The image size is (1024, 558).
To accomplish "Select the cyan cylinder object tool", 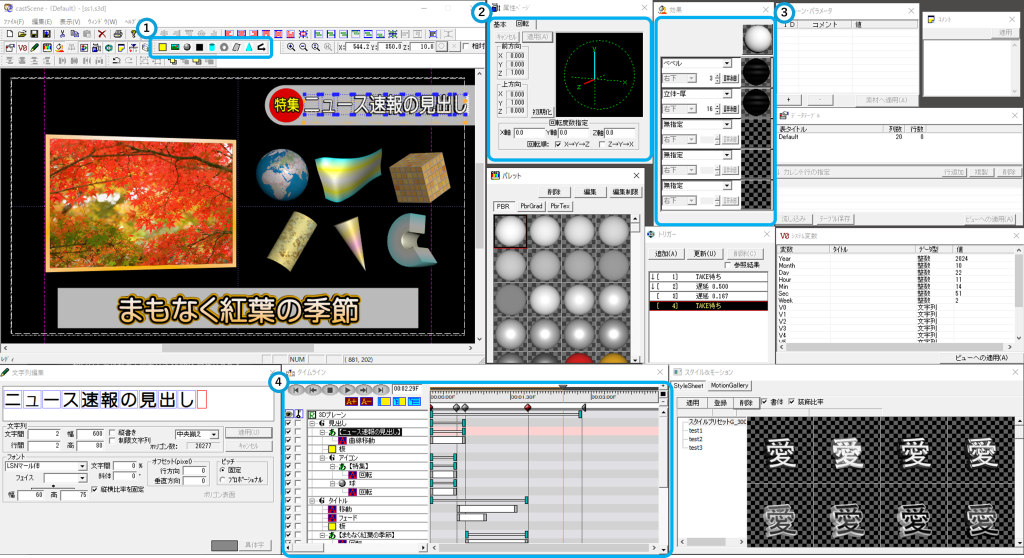I will click(212, 47).
